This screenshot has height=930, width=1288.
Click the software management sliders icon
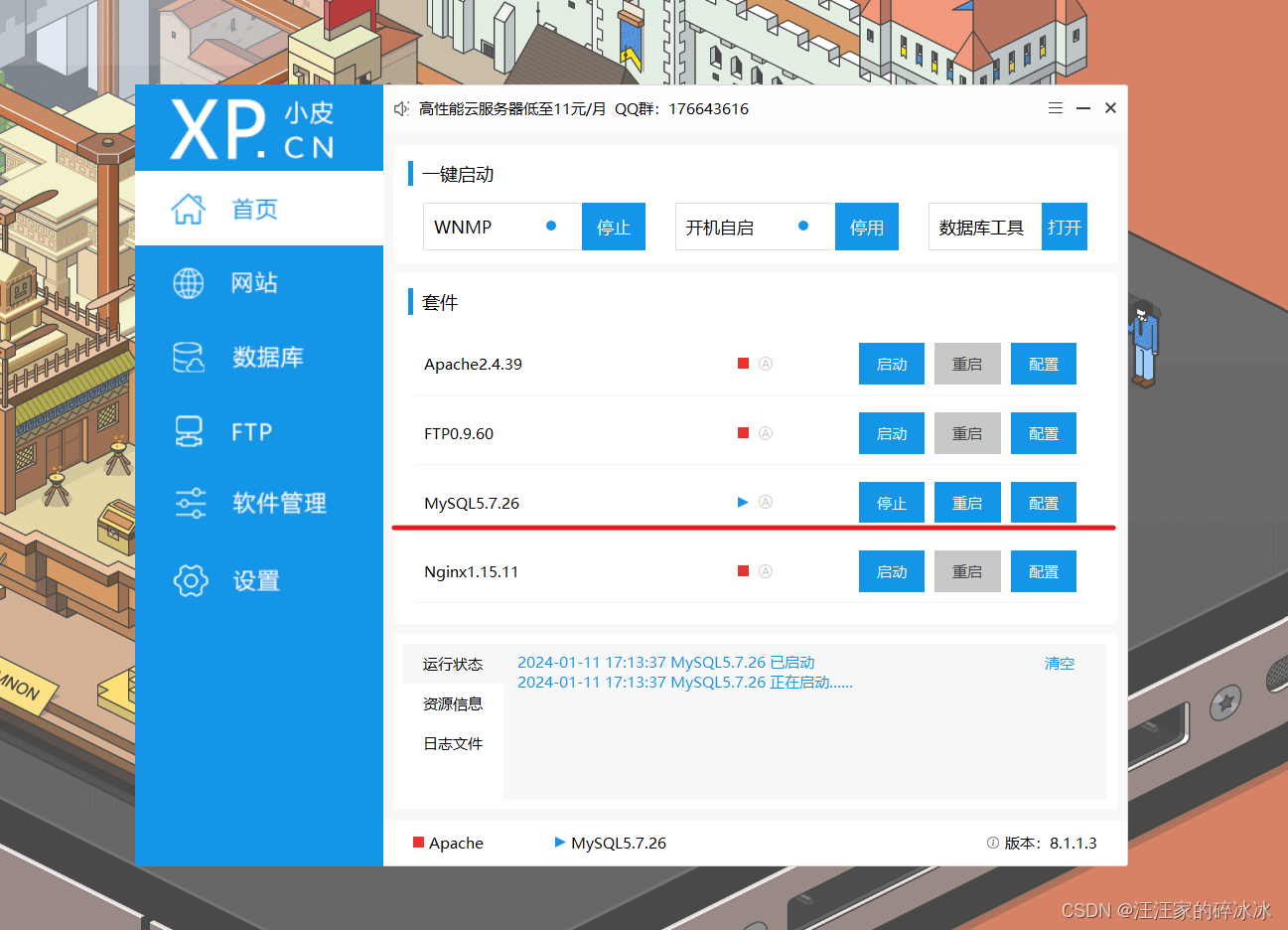tap(190, 503)
